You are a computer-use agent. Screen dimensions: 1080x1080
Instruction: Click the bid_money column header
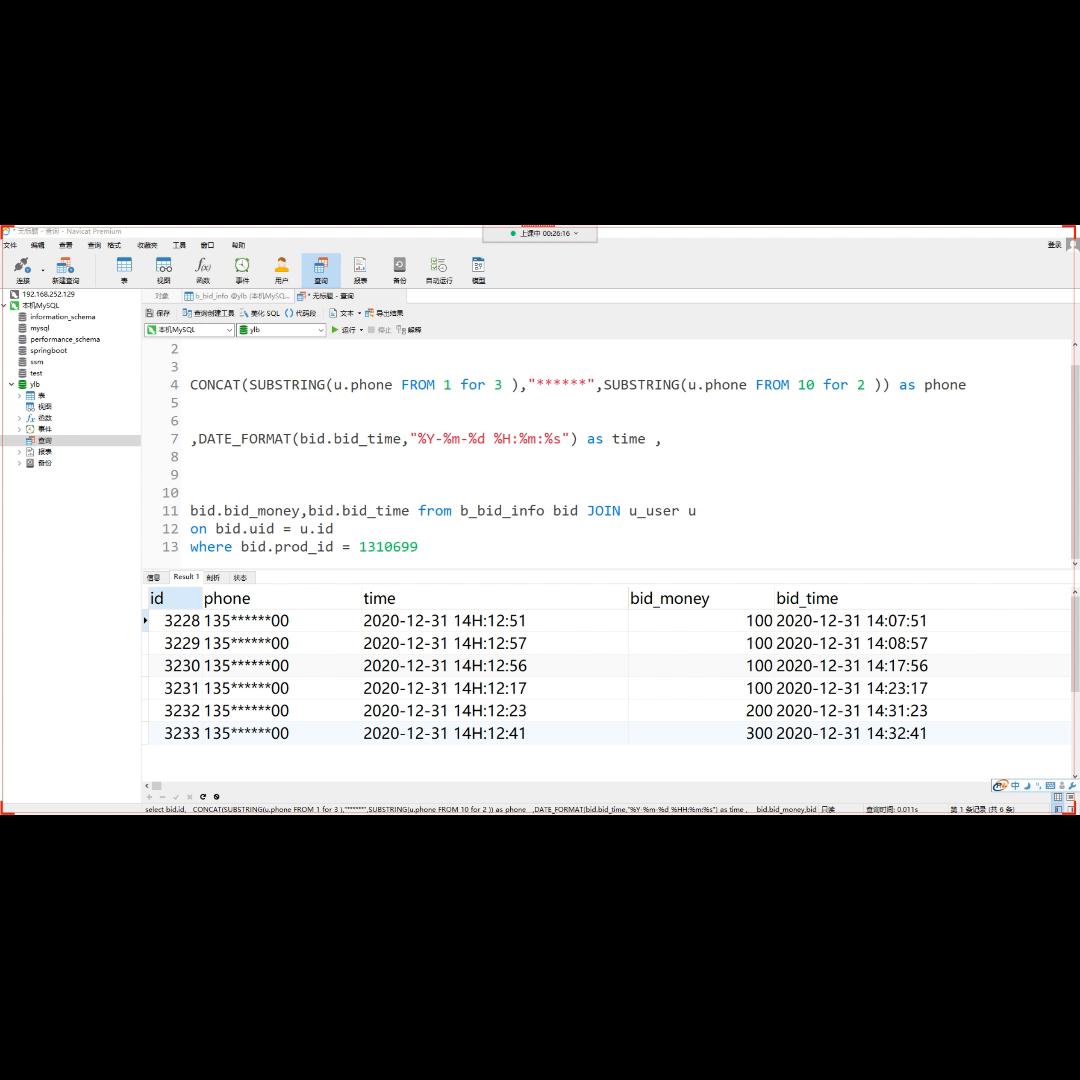point(670,599)
